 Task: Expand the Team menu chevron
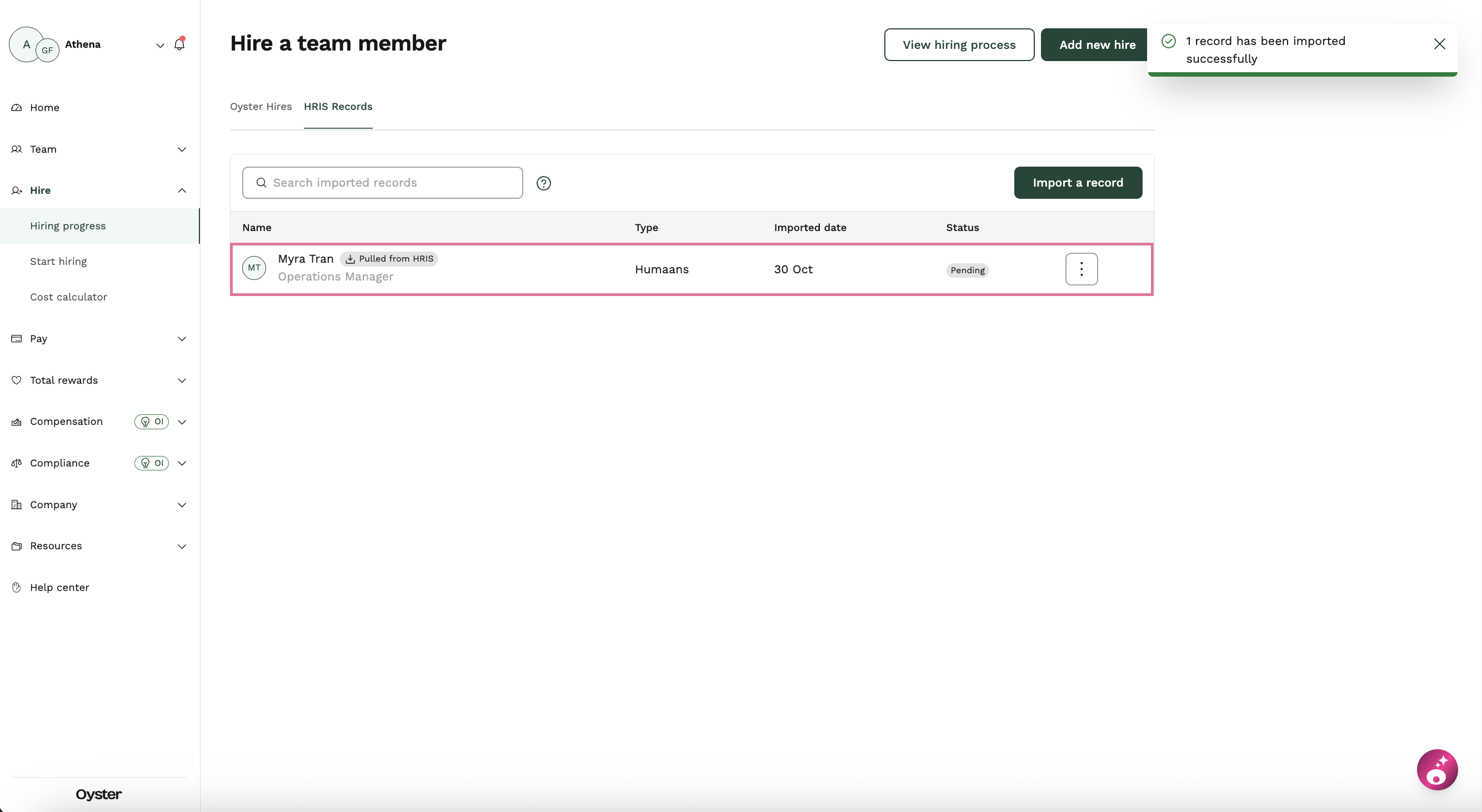click(x=182, y=149)
